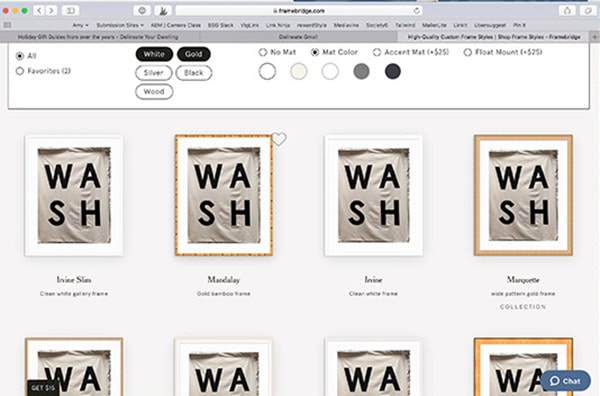Open the Ubersuggest bookmark

490,25
